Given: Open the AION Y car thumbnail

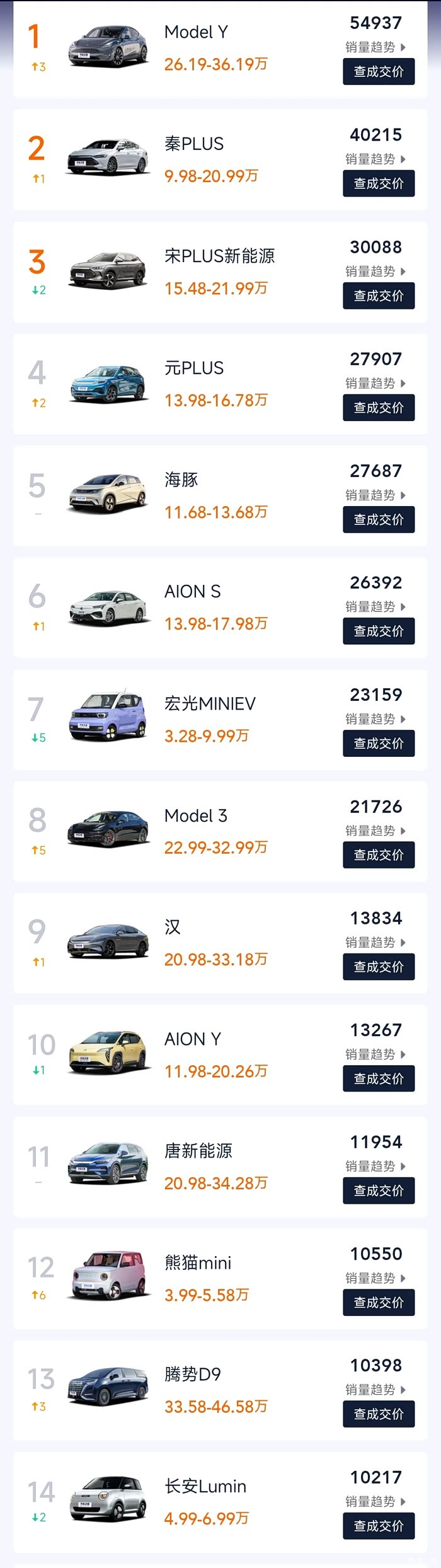Looking at the screenshot, I should click(x=108, y=1053).
